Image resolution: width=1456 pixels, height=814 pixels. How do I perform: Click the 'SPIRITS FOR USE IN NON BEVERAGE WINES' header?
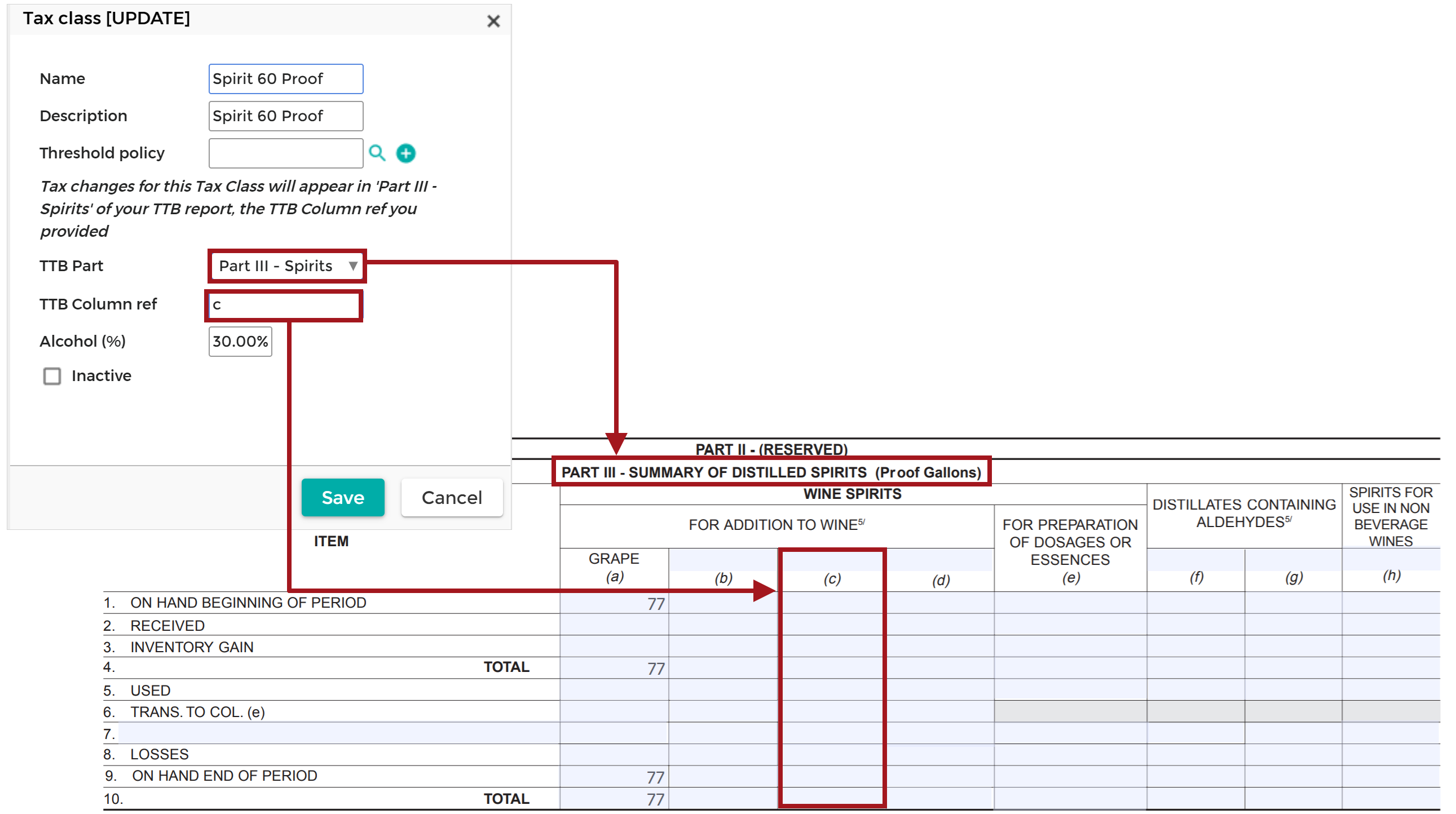tap(1391, 517)
